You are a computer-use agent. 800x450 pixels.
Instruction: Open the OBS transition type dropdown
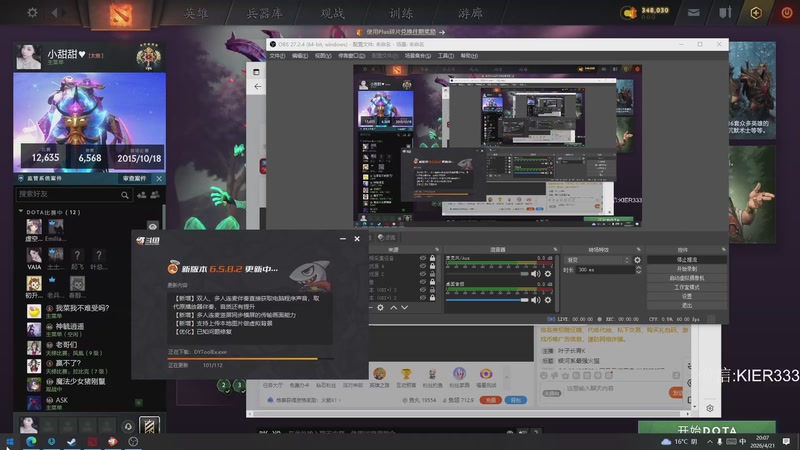(x=598, y=260)
